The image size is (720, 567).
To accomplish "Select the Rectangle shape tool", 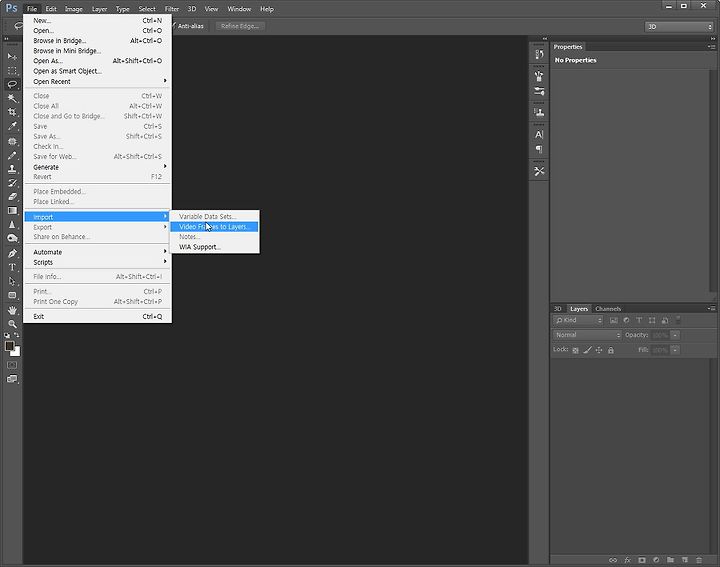I will (12, 295).
